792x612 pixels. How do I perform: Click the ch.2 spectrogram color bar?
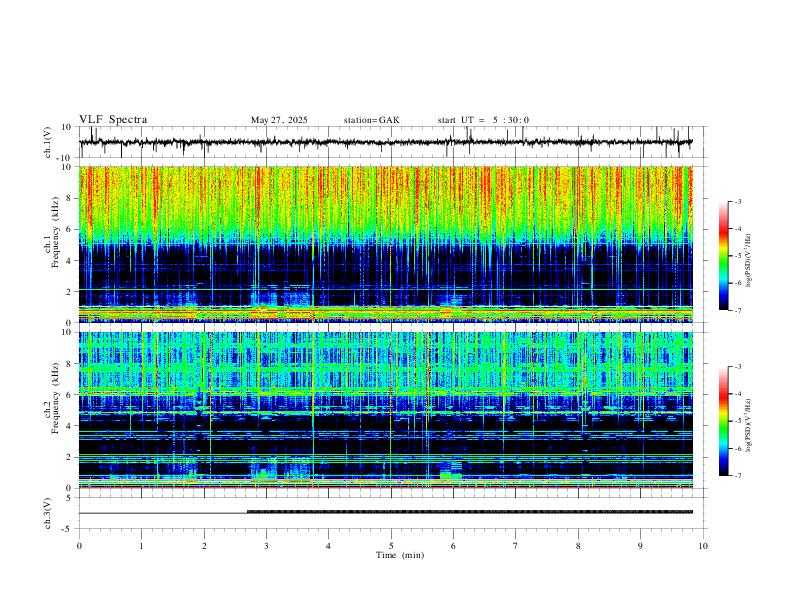[723, 421]
